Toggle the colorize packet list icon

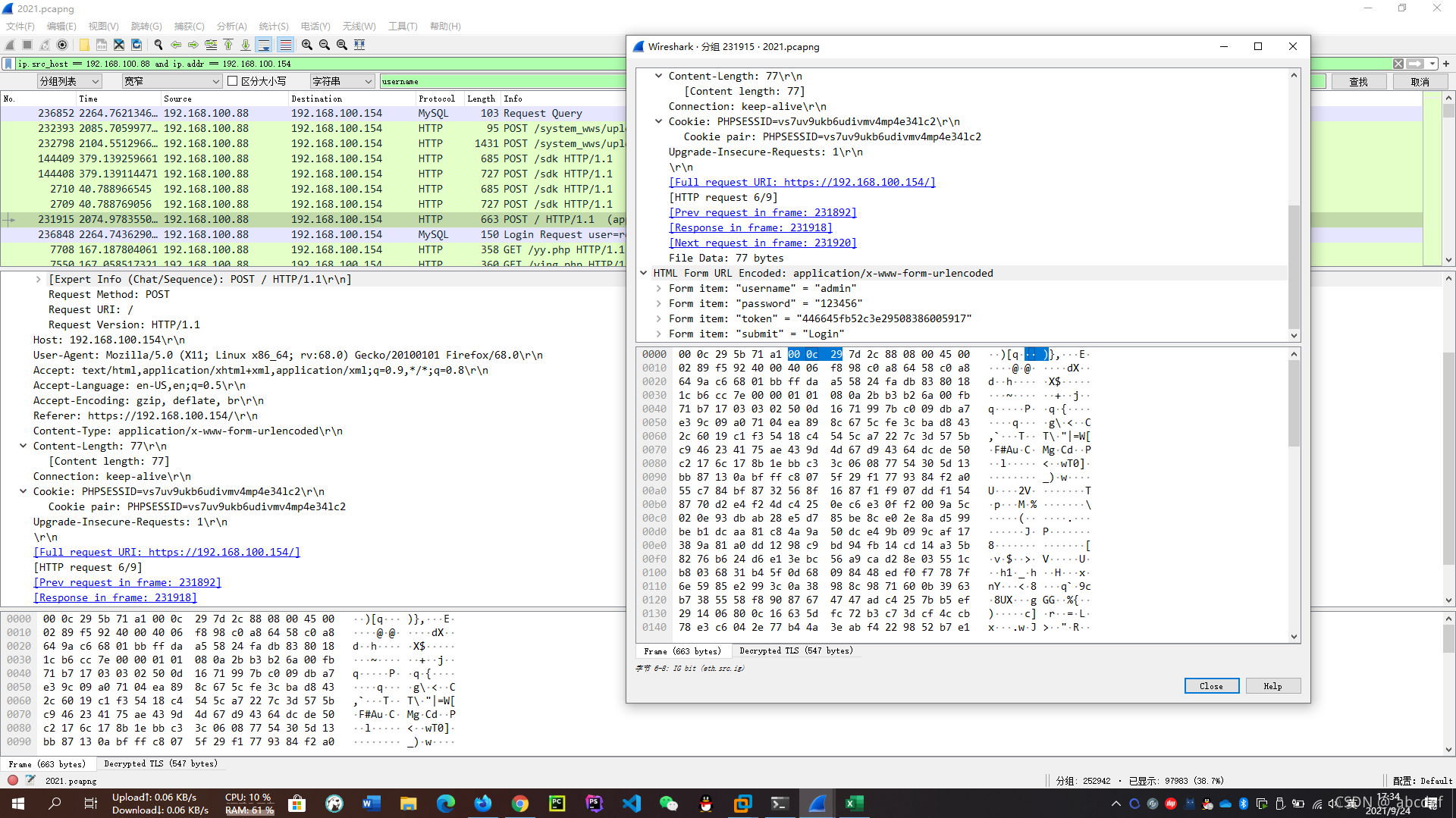(x=285, y=45)
